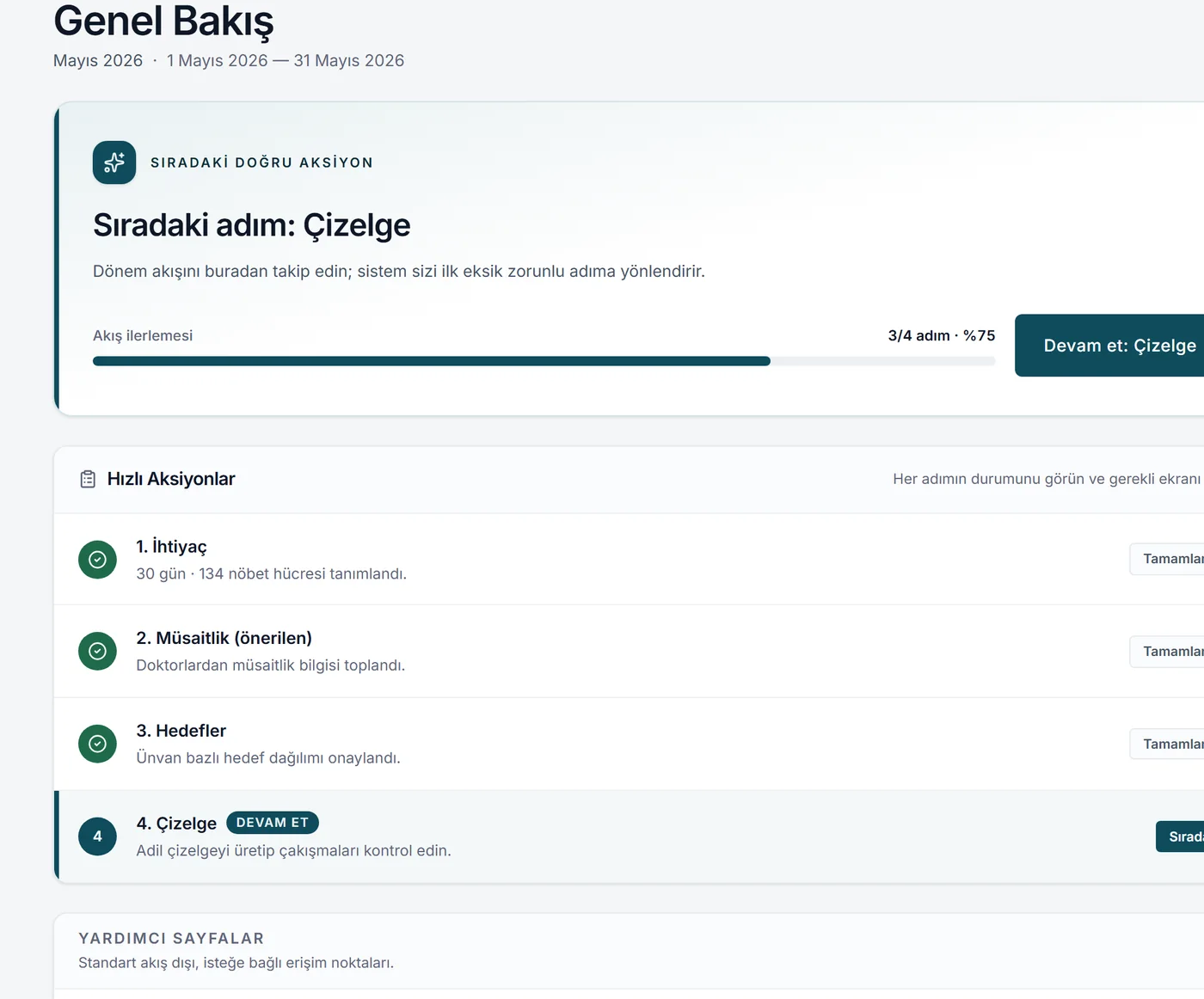This screenshot has height=999, width=1204.
Task: Click the Genel Bakış page title
Action: tap(163, 21)
